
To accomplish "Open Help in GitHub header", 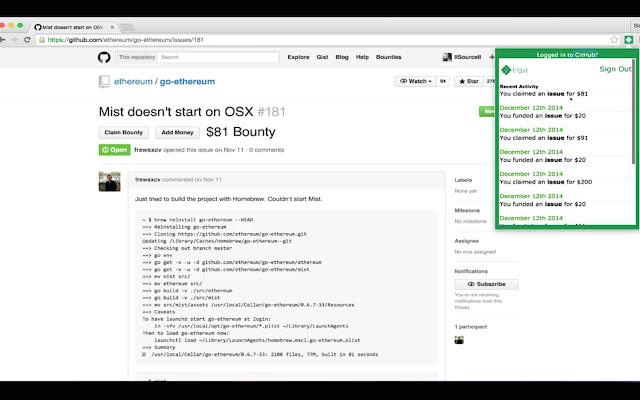I will tap(362, 57).
